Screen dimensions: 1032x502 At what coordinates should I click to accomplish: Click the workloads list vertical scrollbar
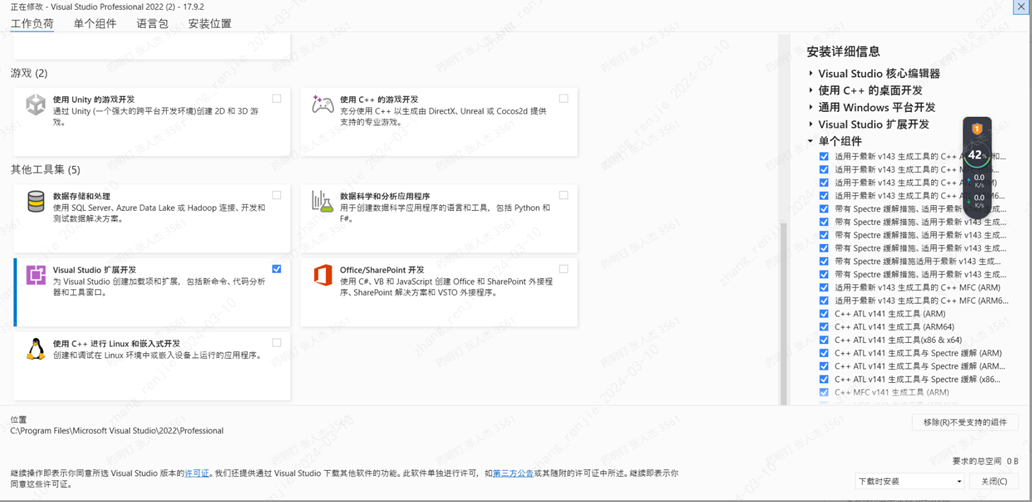pos(783,314)
